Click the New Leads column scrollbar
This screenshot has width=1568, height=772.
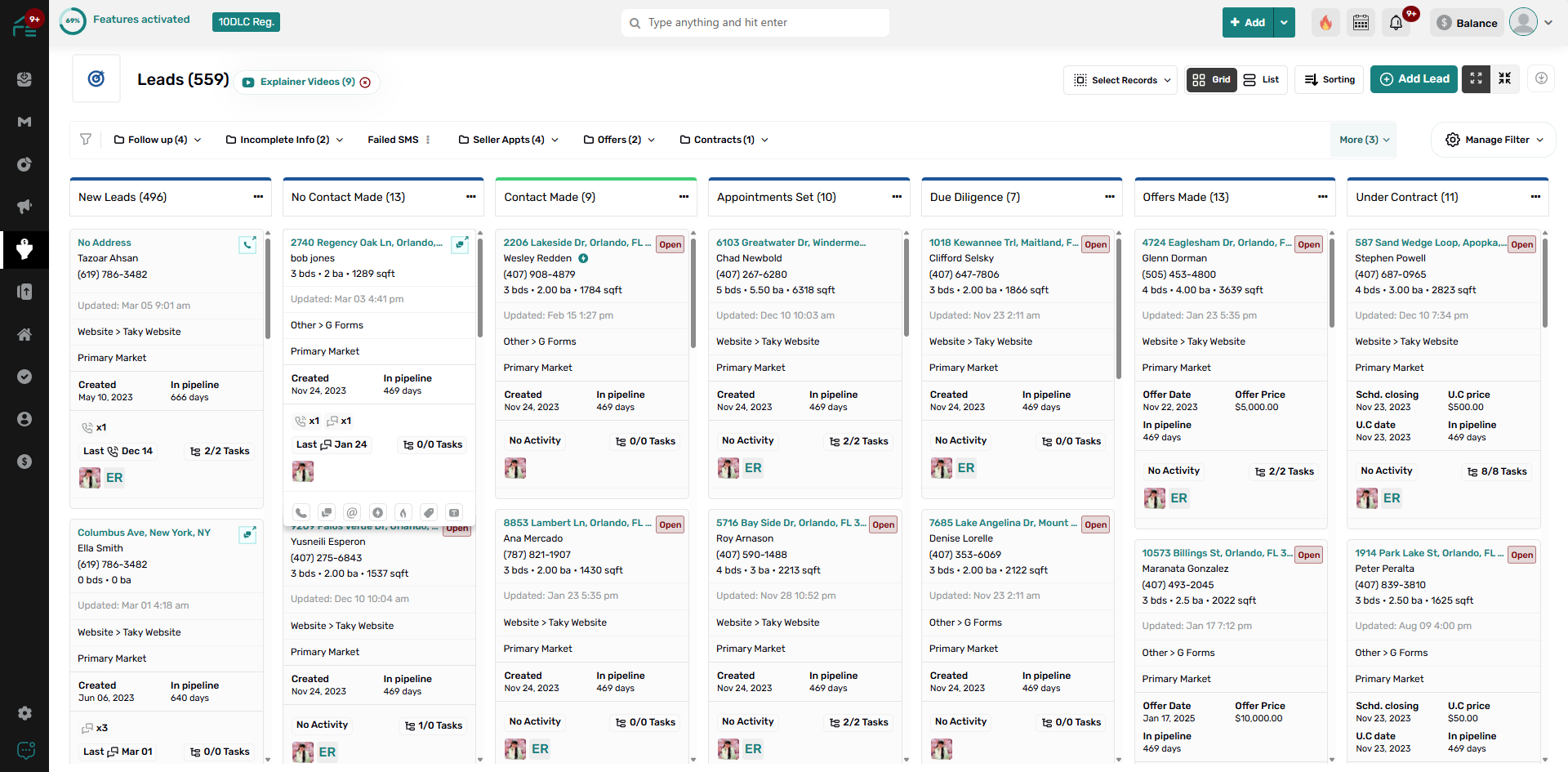268,294
